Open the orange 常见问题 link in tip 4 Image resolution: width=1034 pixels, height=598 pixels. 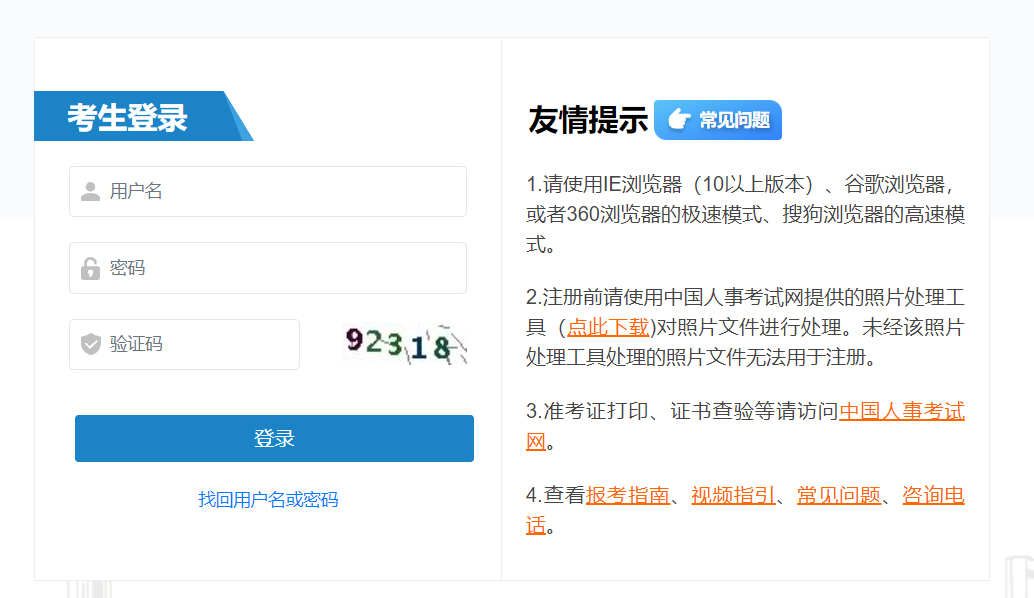pos(838,495)
